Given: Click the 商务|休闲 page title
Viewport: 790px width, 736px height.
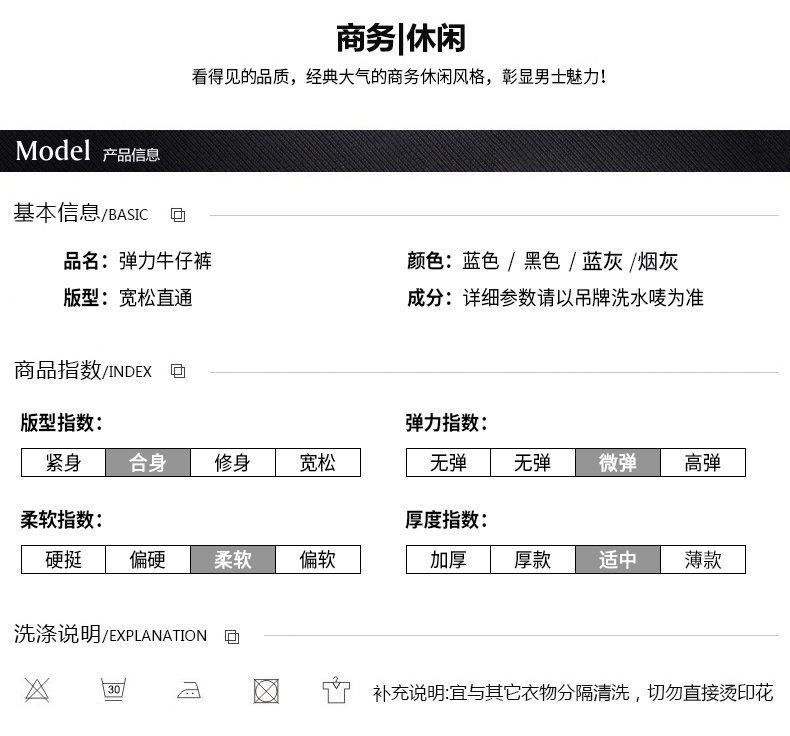Looking at the screenshot, I should [x=400, y=38].
